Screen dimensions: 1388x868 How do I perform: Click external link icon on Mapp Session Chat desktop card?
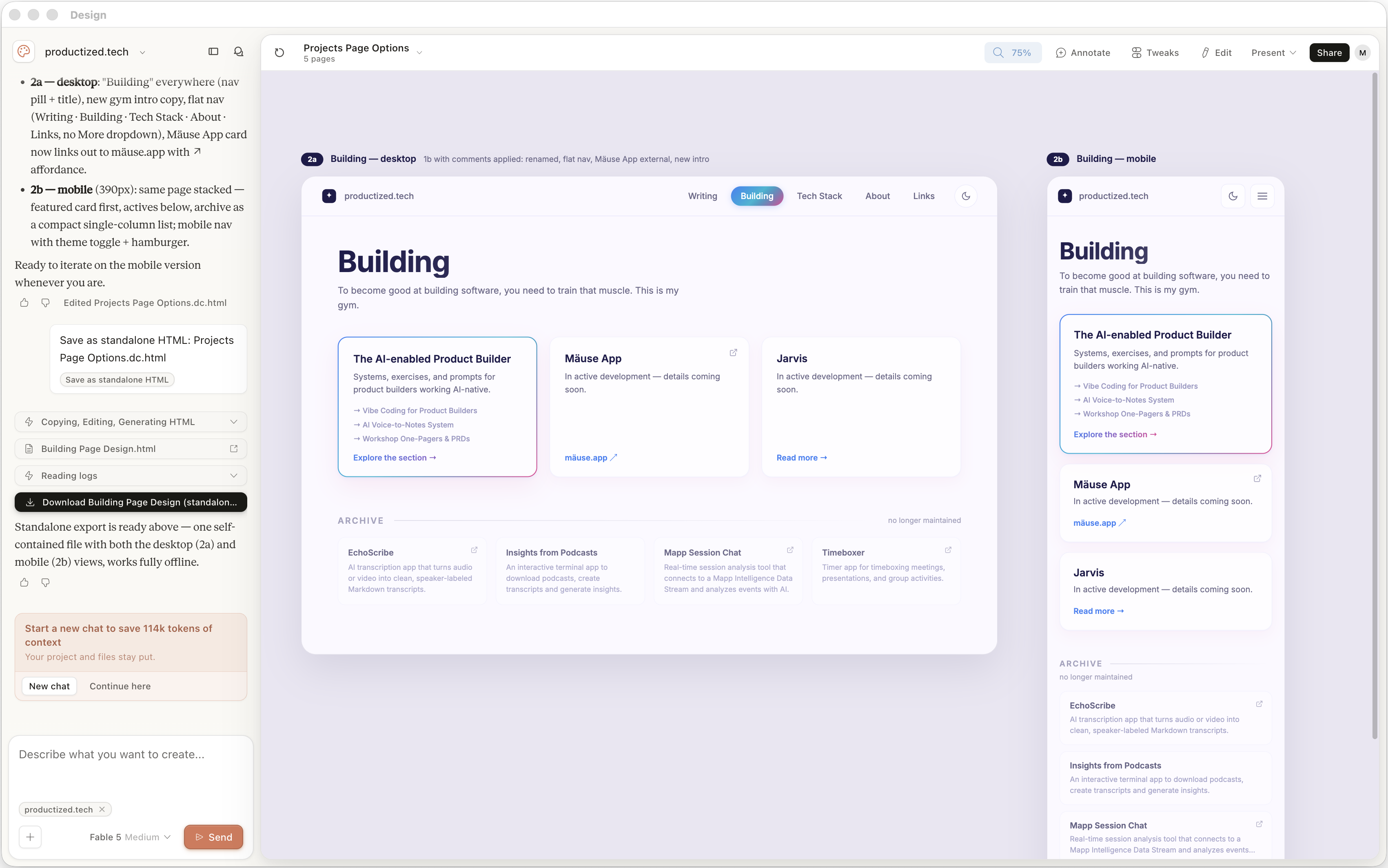[x=790, y=549]
